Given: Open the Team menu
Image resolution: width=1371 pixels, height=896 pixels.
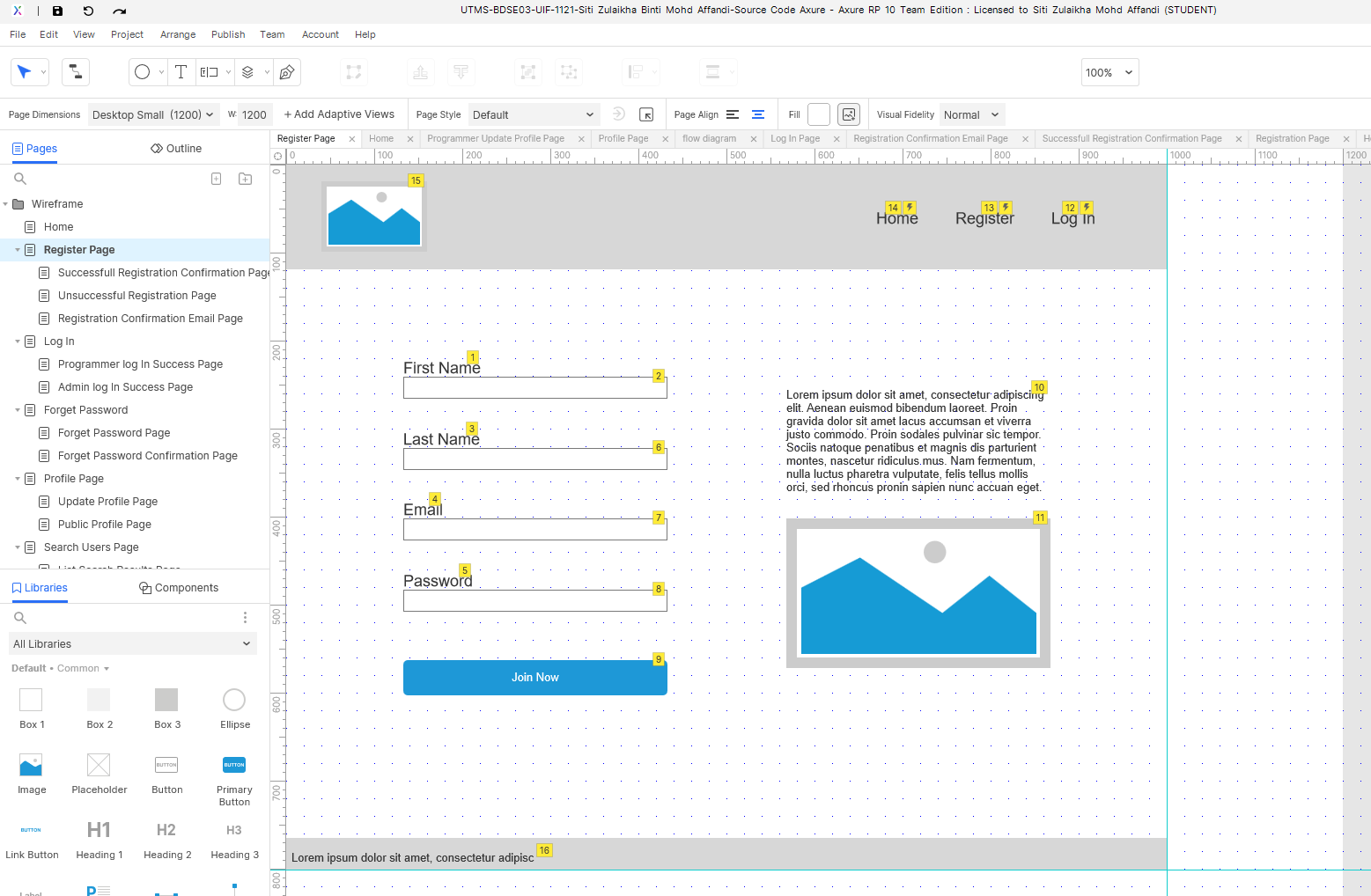Looking at the screenshot, I should click(x=272, y=34).
